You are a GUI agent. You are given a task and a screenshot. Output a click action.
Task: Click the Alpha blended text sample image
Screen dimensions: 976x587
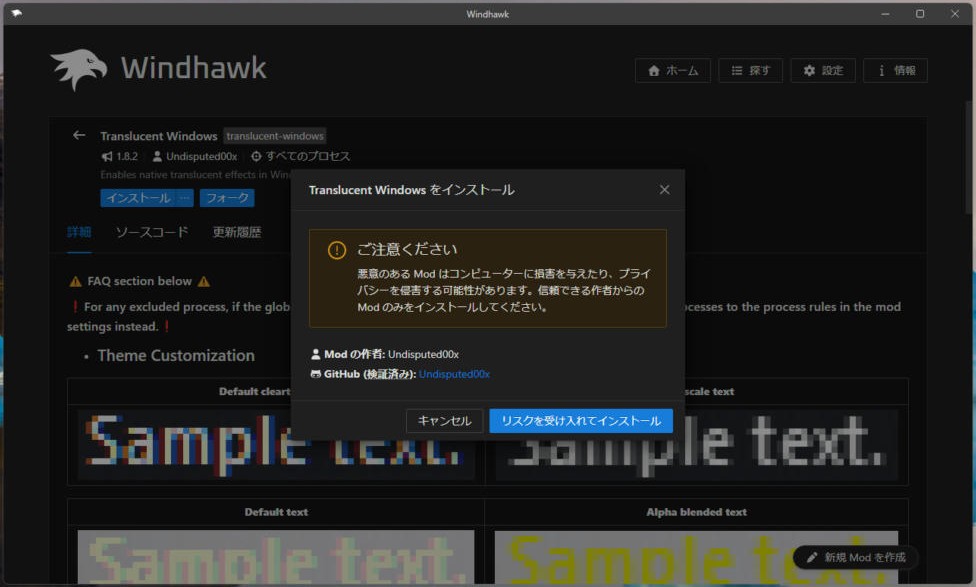[696, 557]
